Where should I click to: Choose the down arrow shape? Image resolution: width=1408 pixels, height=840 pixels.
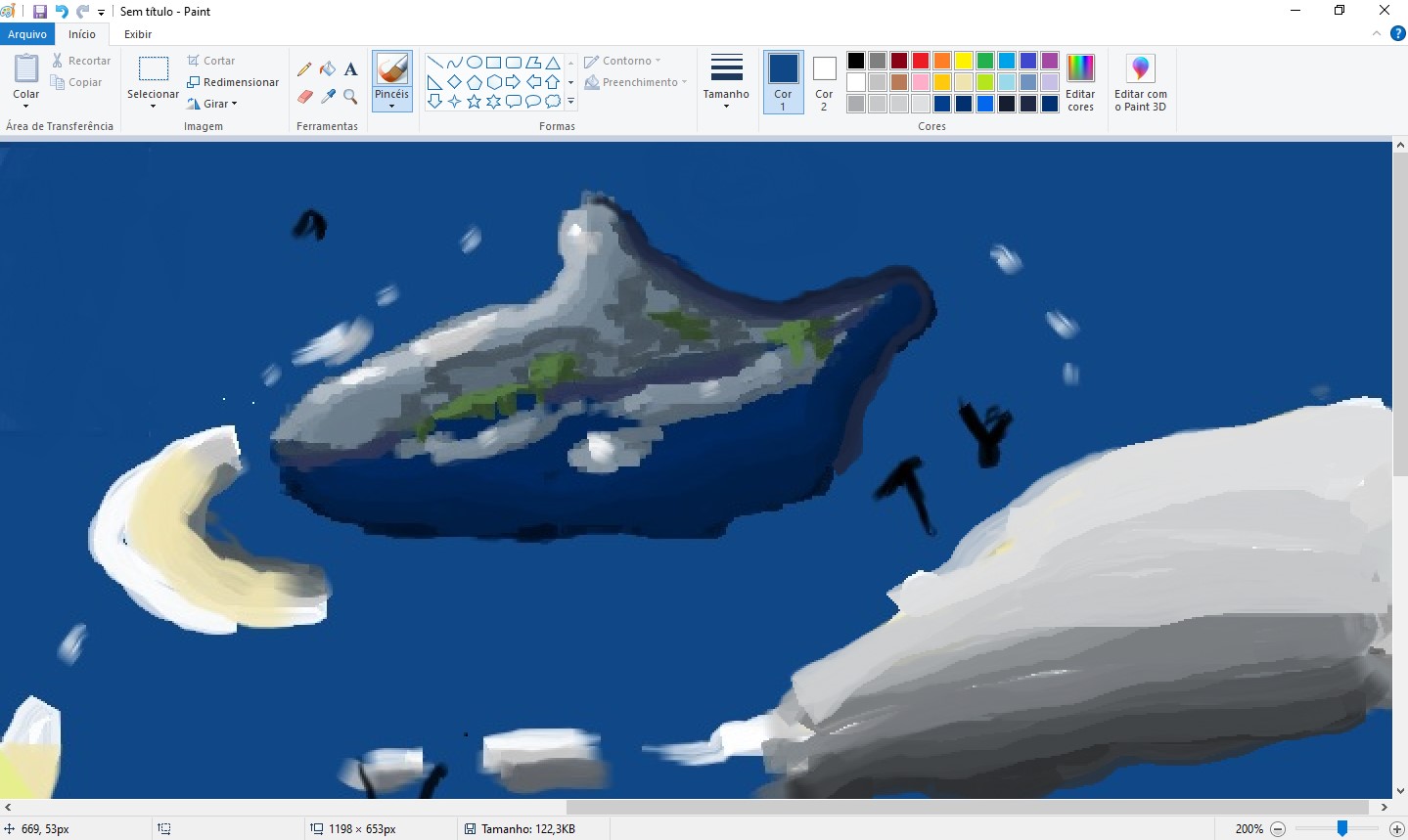coord(434,101)
